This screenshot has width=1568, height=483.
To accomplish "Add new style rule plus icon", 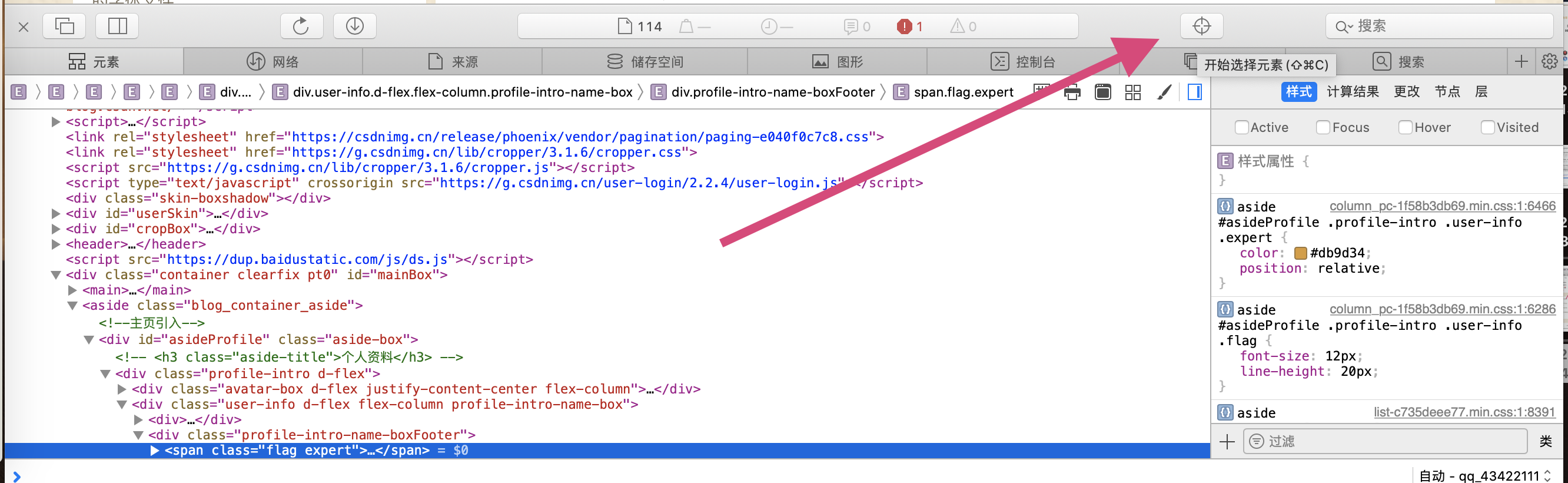I will click(1227, 442).
